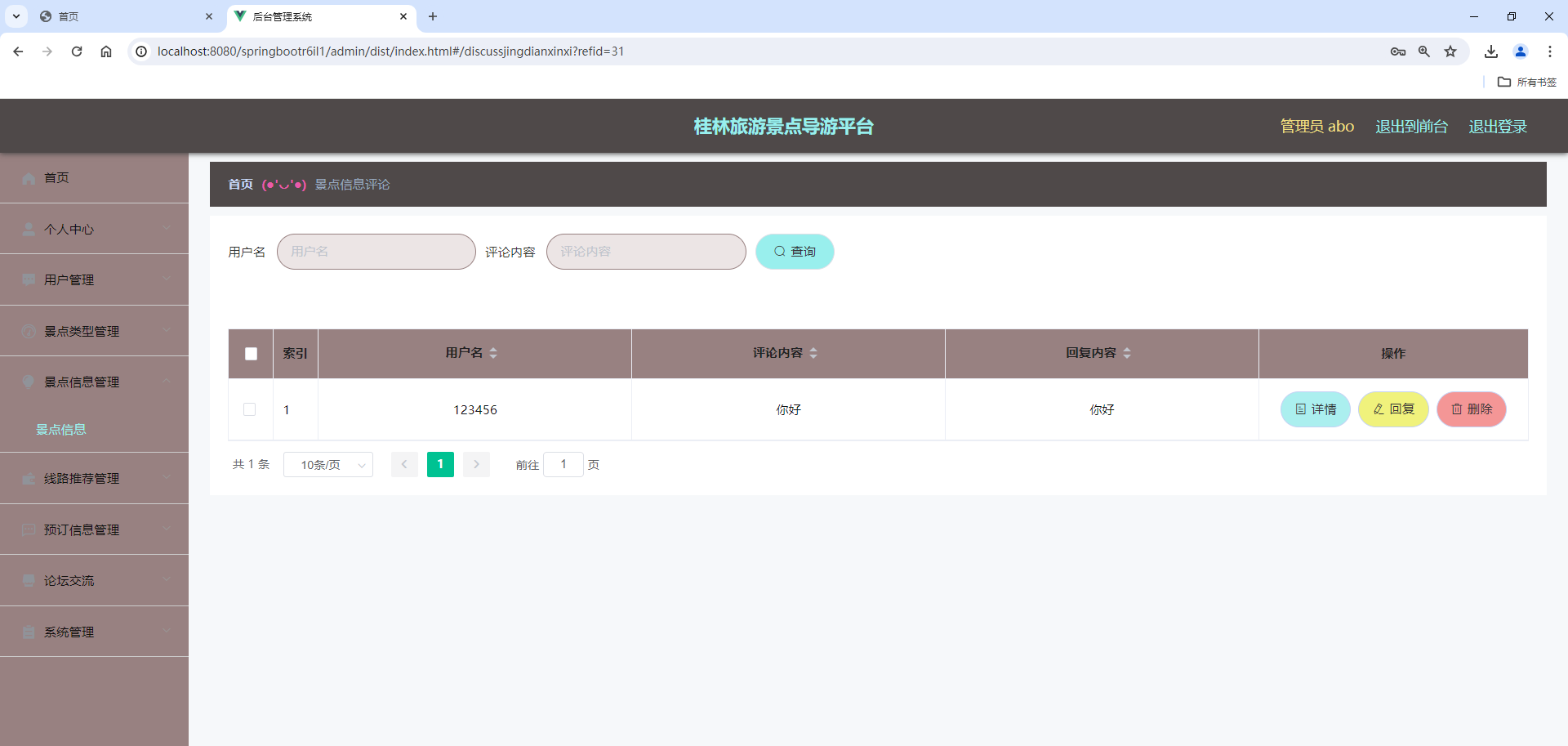Image resolution: width=1568 pixels, height=746 pixels.
Task: Click the 景点类型管理 clock icon
Action: [x=29, y=331]
